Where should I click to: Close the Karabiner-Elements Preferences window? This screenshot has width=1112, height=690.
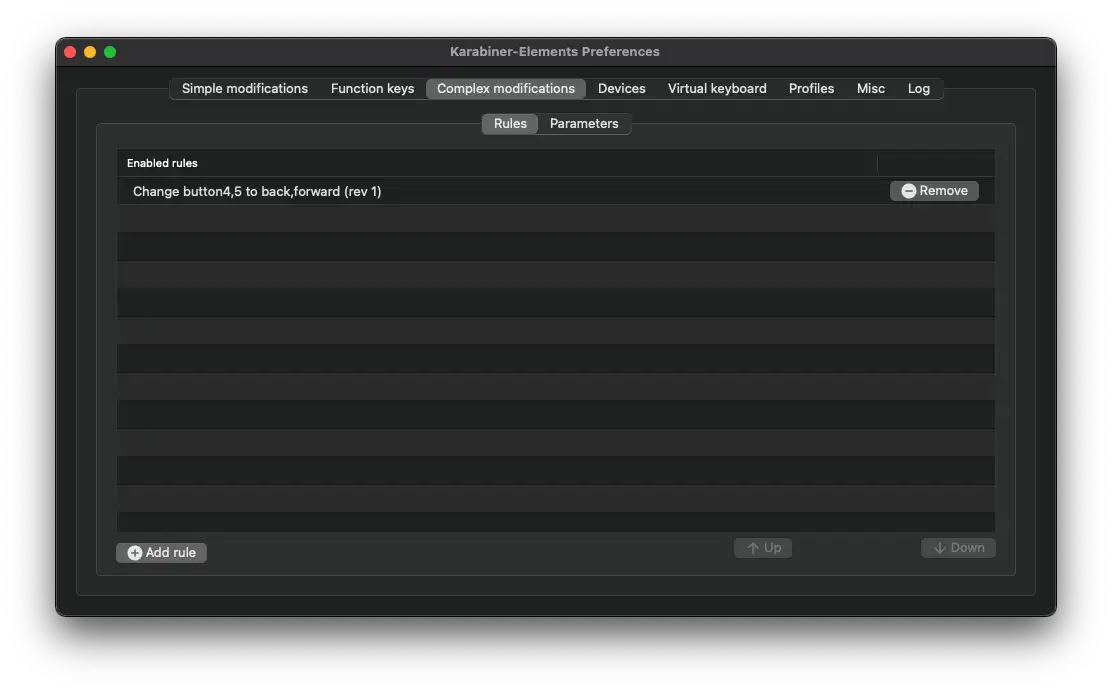tap(70, 52)
